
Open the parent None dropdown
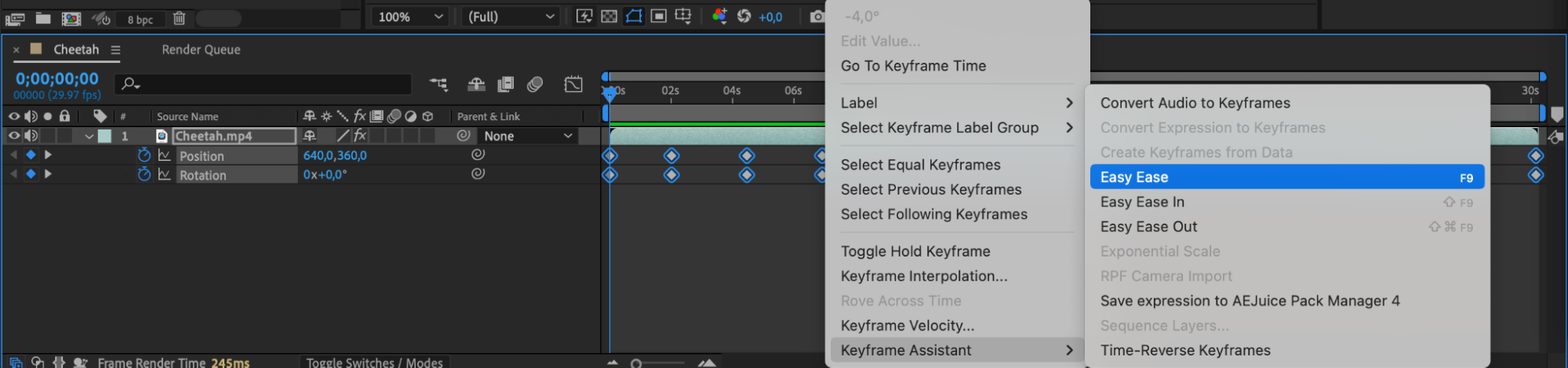[x=528, y=136]
